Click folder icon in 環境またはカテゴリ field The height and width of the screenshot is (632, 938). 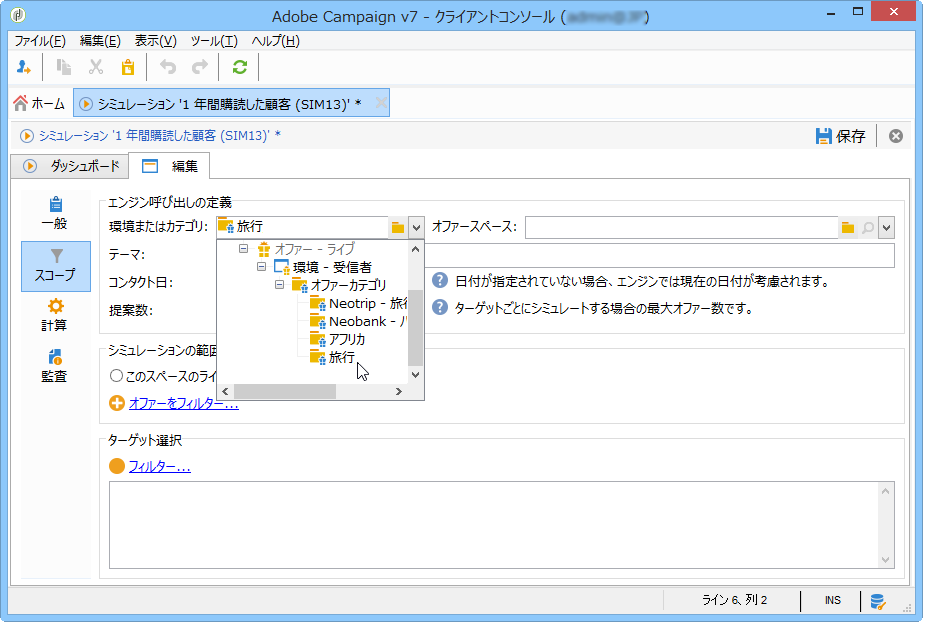(398, 227)
